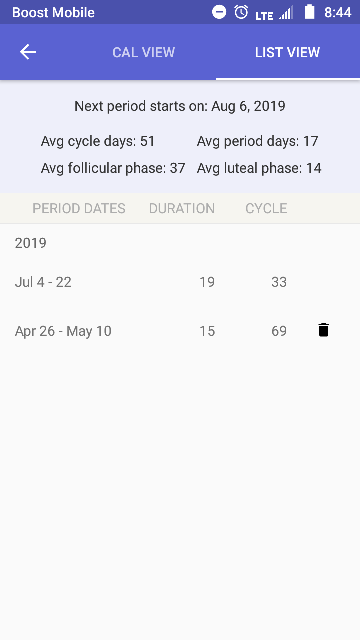Tap Avg follicular phase statistic
The image size is (360, 640).
pyautogui.click(x=113, y=168)
